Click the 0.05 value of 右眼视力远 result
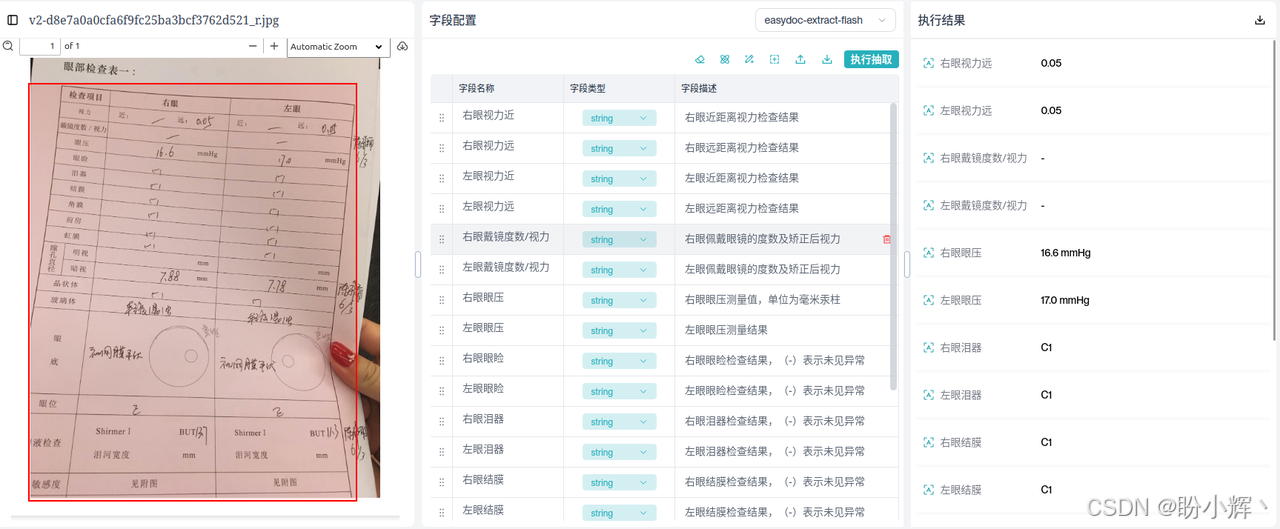 pos(1051,63)
